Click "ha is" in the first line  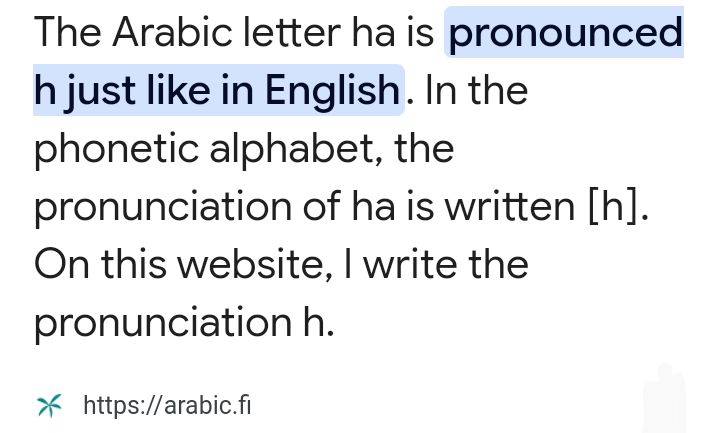click(x=393, y=32)
